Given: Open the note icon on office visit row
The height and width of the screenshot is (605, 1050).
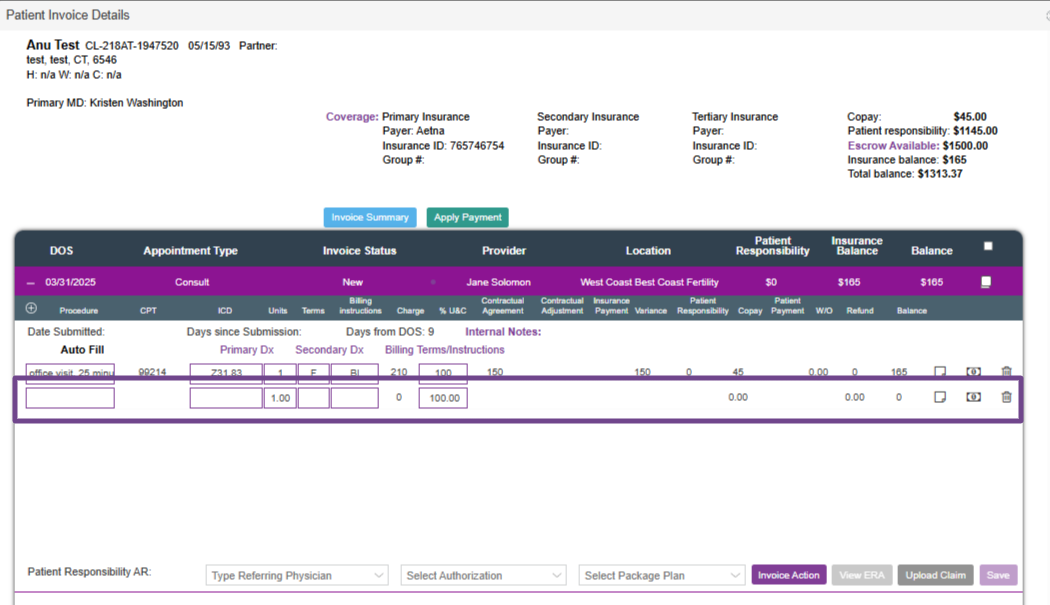Looking at the screenshot, I should click(x=940, y=372).
